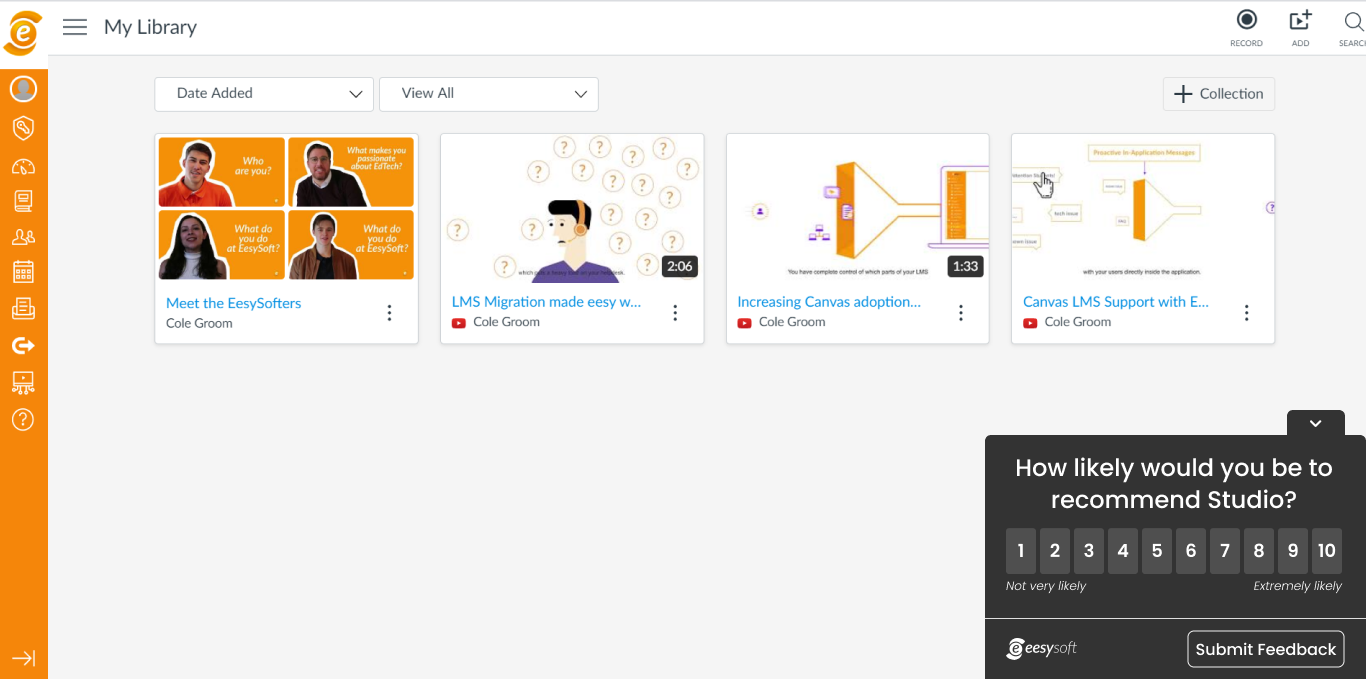Rate recommendation as 10

(1327, 551)
